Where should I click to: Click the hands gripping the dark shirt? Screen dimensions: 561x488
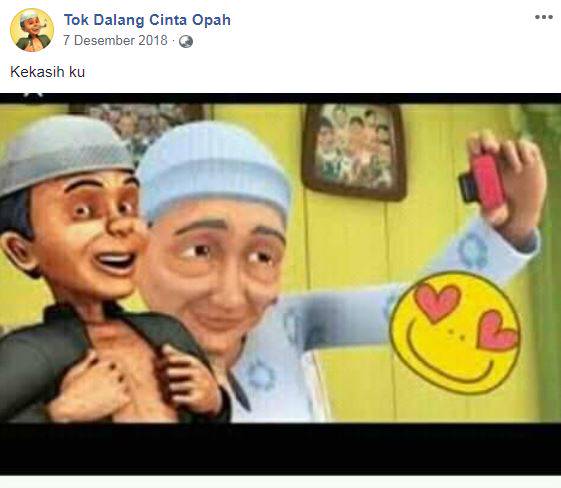pos(136,381)
